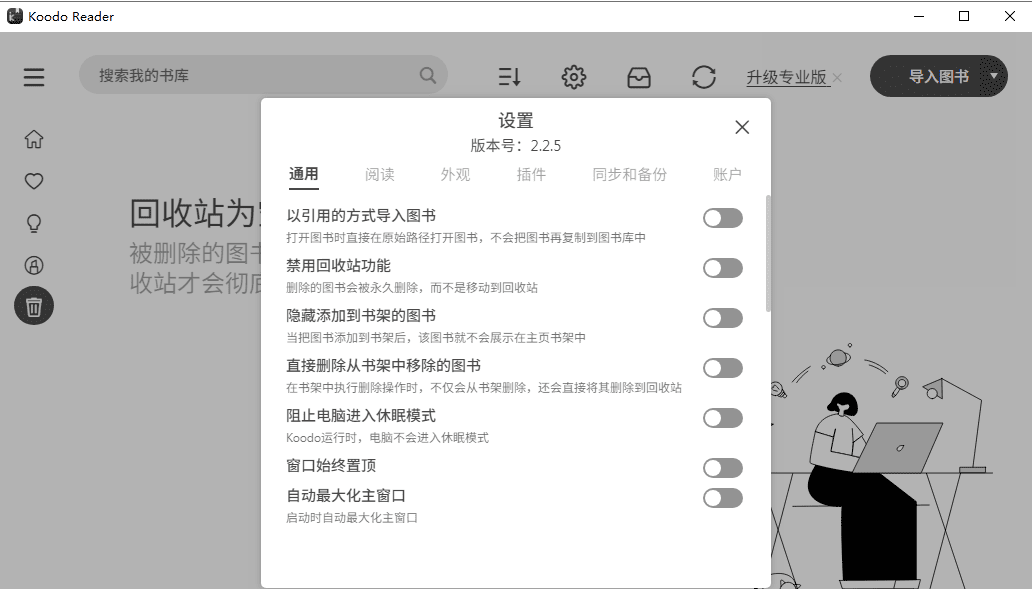Enable 以引用的方式导入图书 toggle
The height and width of the screenshot is (589, 1032).
click(x=722, y=218)
